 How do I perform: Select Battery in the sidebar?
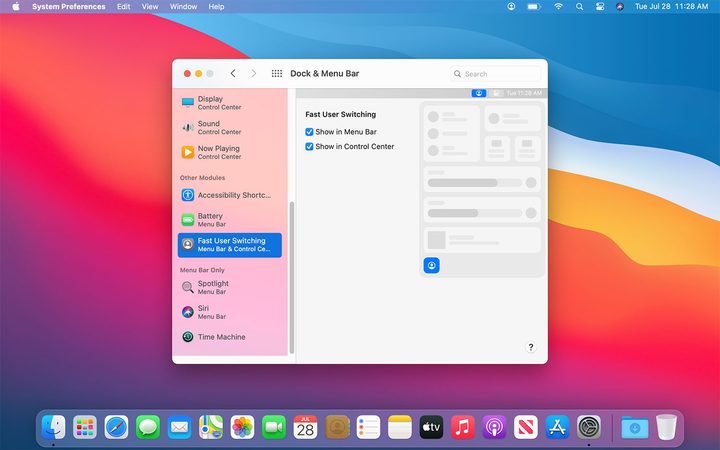[x=230, y=220]
